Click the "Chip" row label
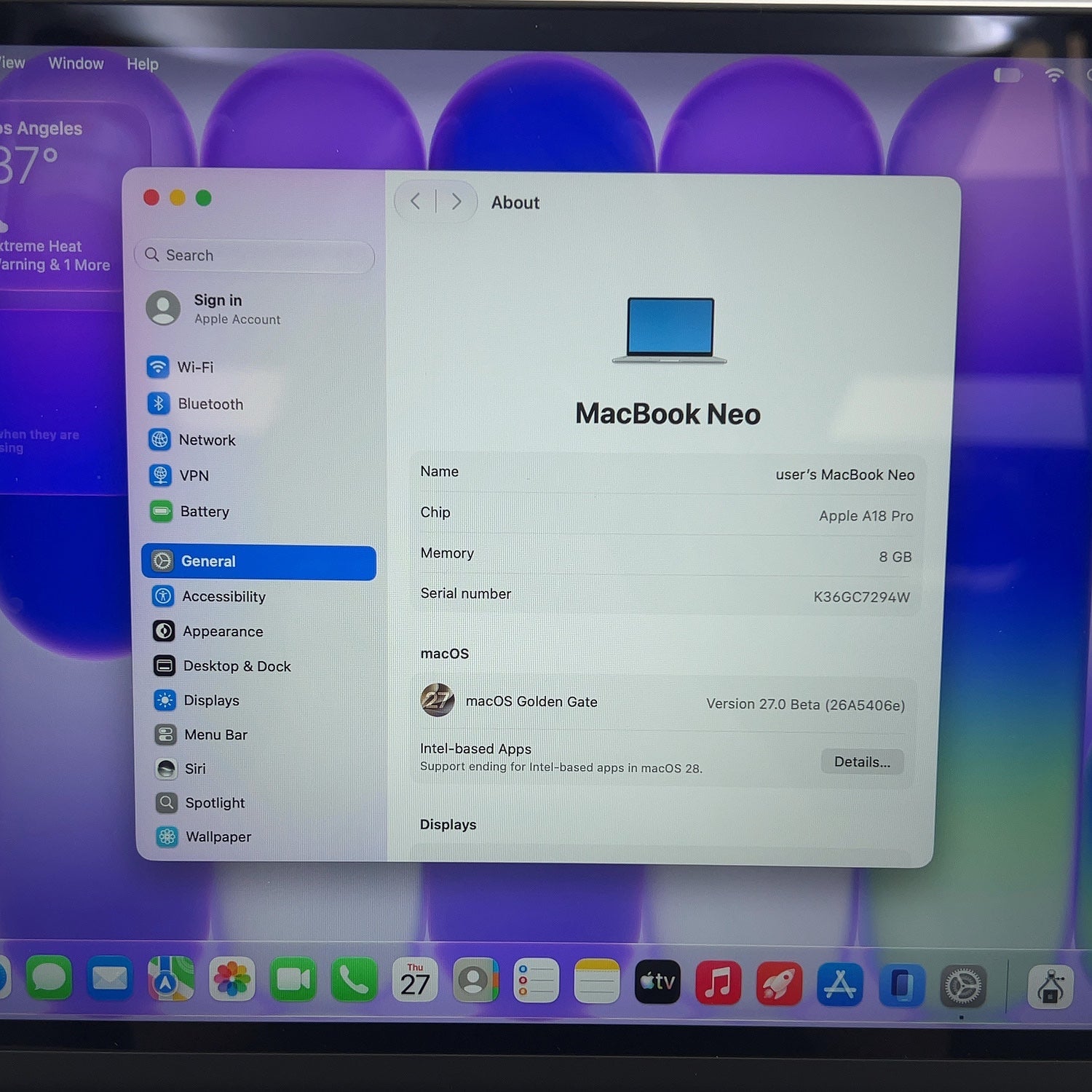 coord(435,512)
